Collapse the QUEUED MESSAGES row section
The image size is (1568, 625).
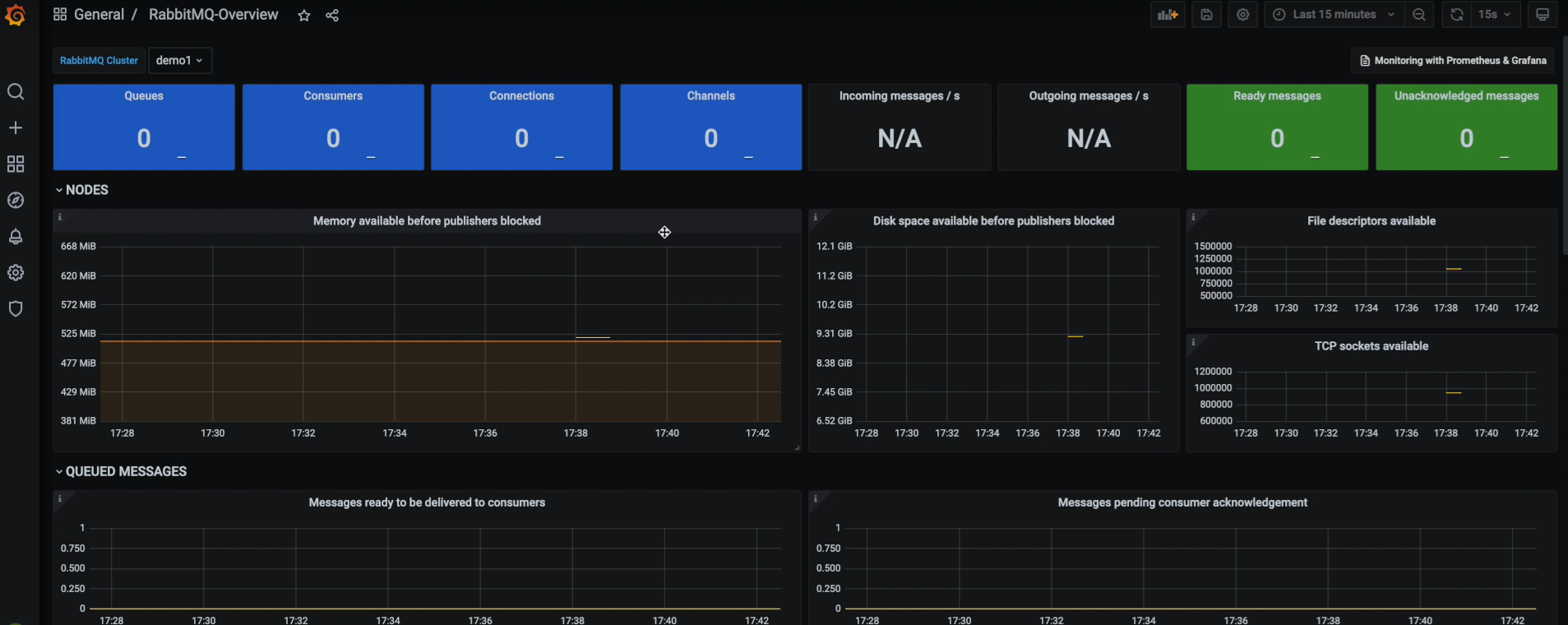point(125,471)
